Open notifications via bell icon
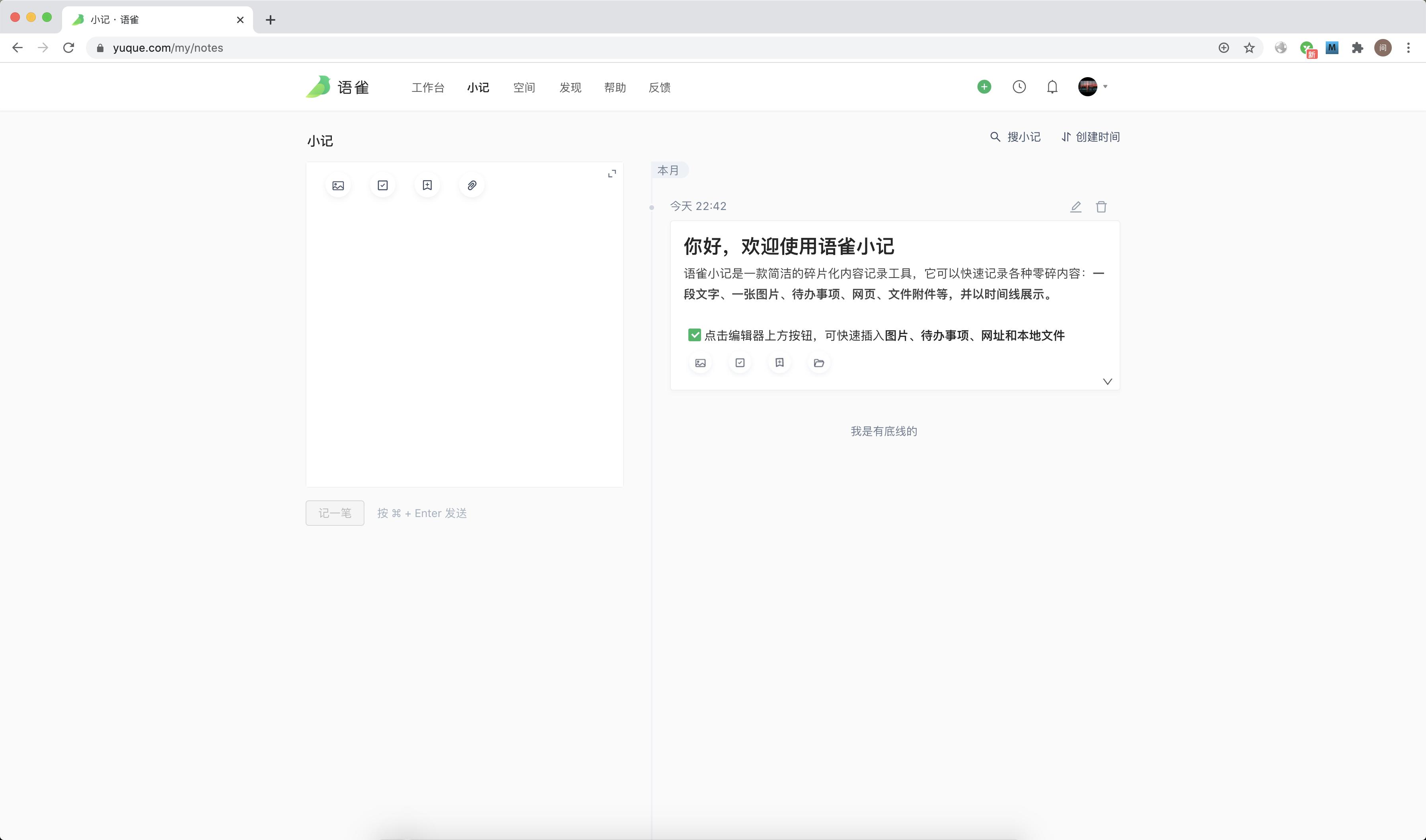 (x=1052, y=87)
